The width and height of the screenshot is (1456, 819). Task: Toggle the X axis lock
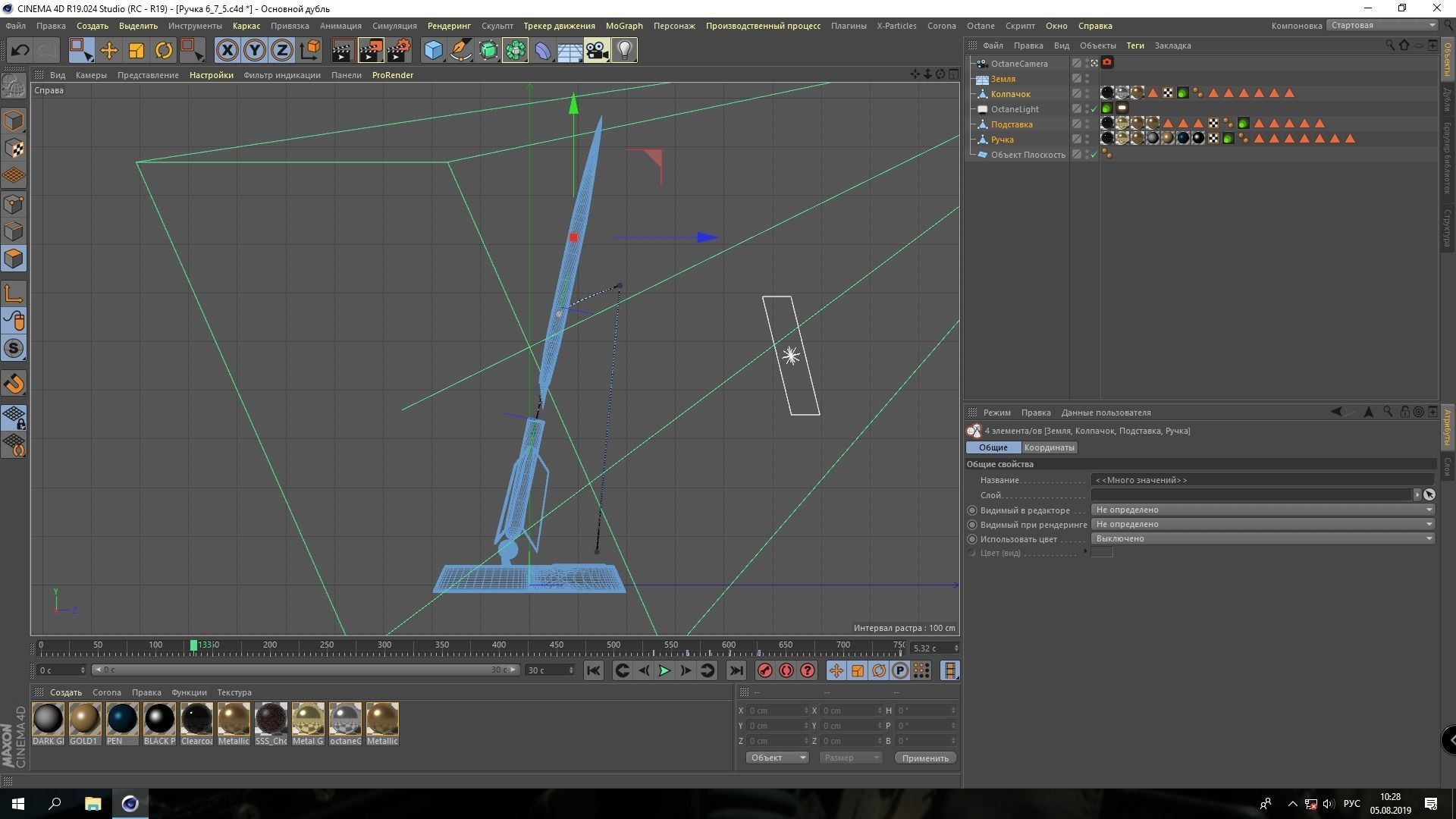pos(227,51)
